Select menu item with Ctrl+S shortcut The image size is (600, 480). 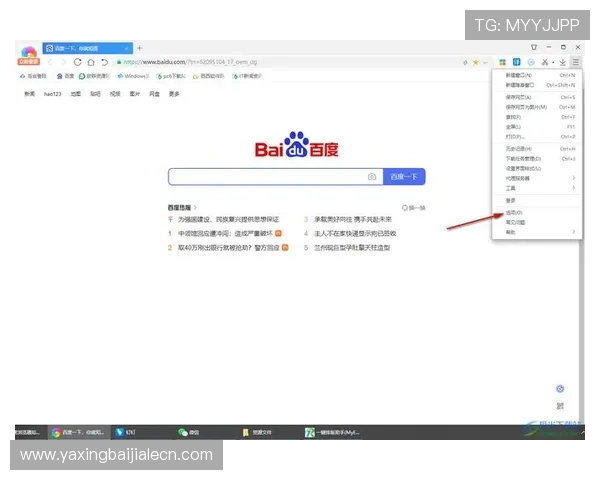click(537, 97)
